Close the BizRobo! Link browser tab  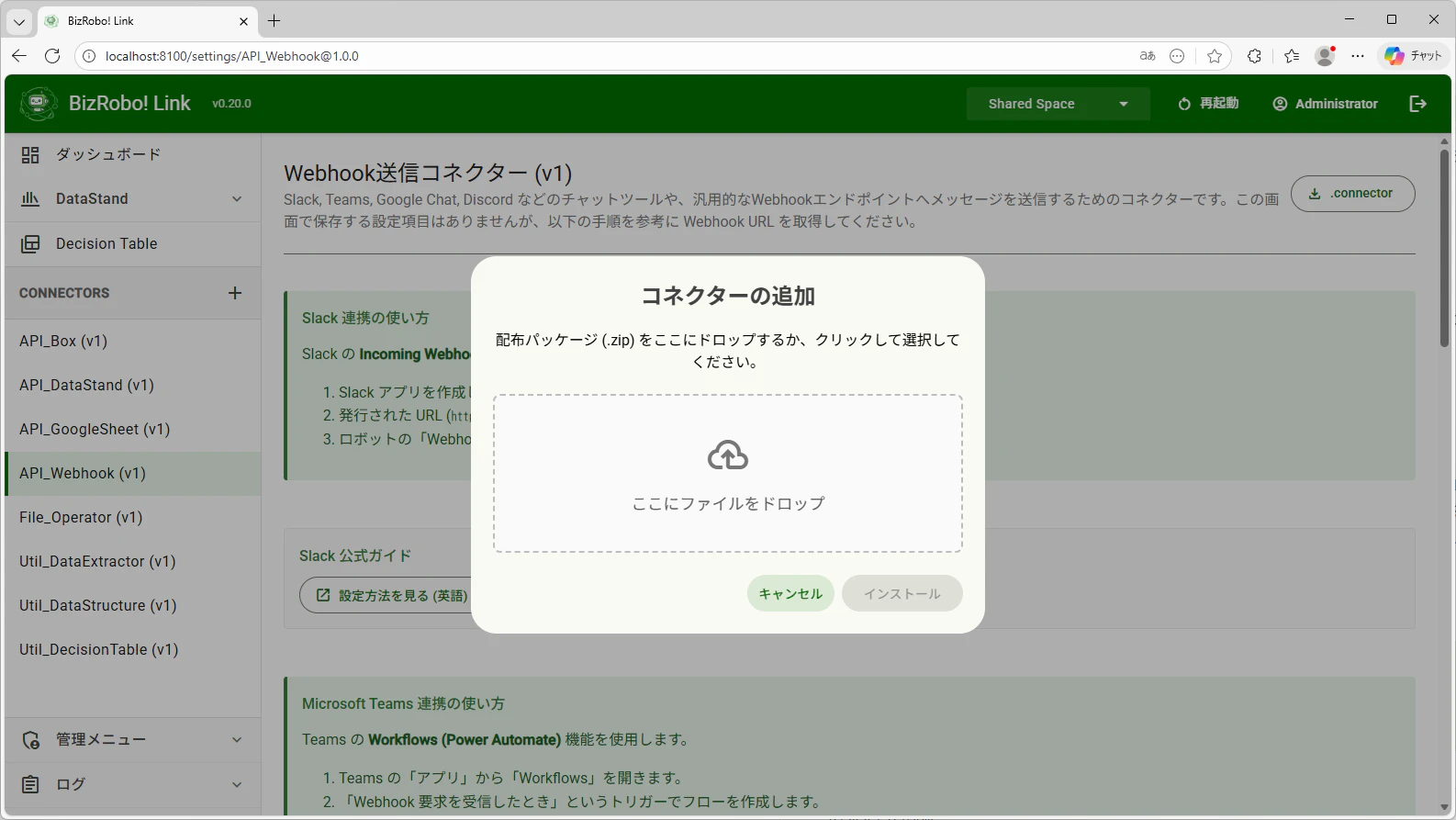[x=243, y=21]
